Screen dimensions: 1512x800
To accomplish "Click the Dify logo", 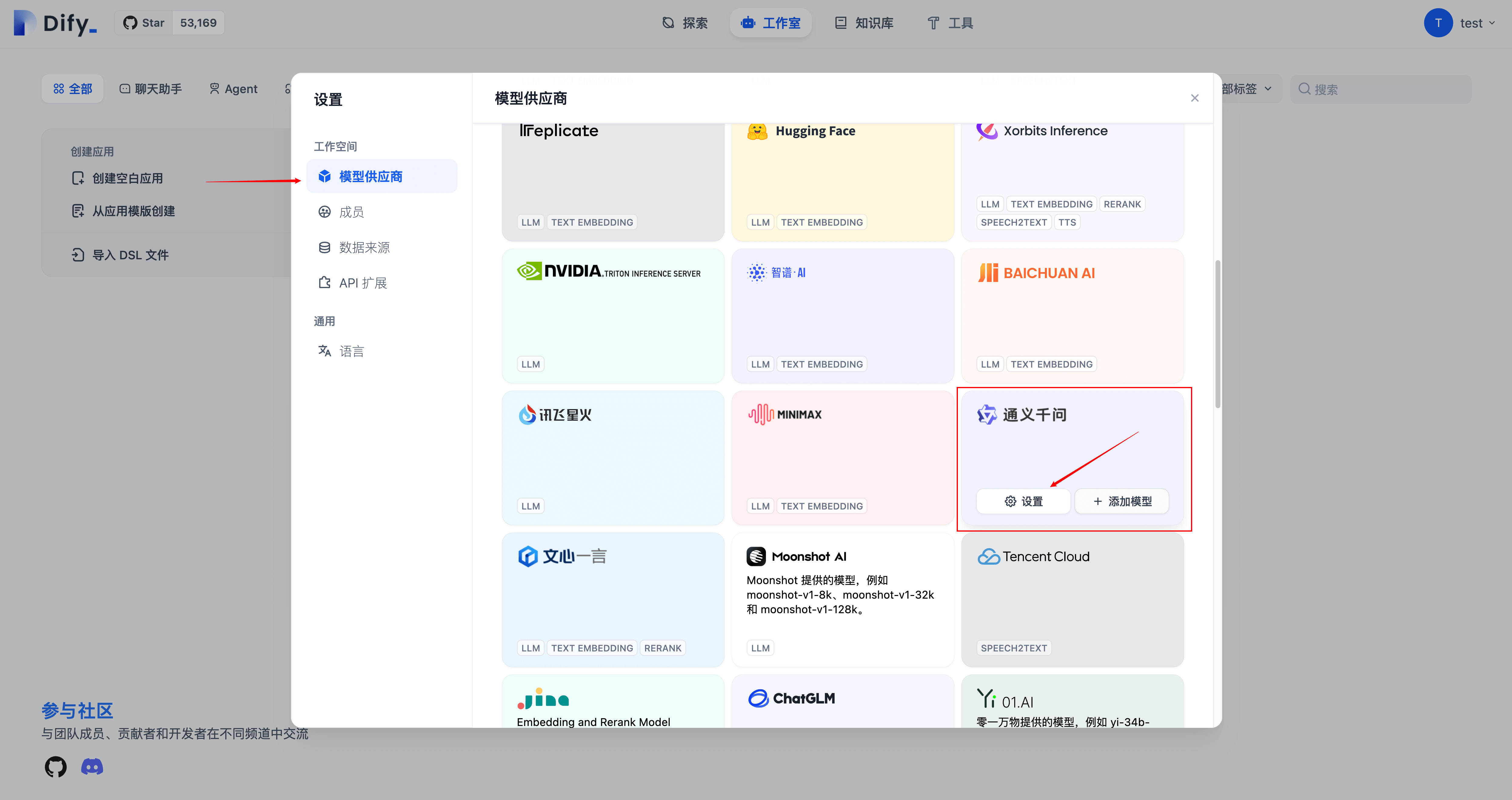I will [55, 23].
